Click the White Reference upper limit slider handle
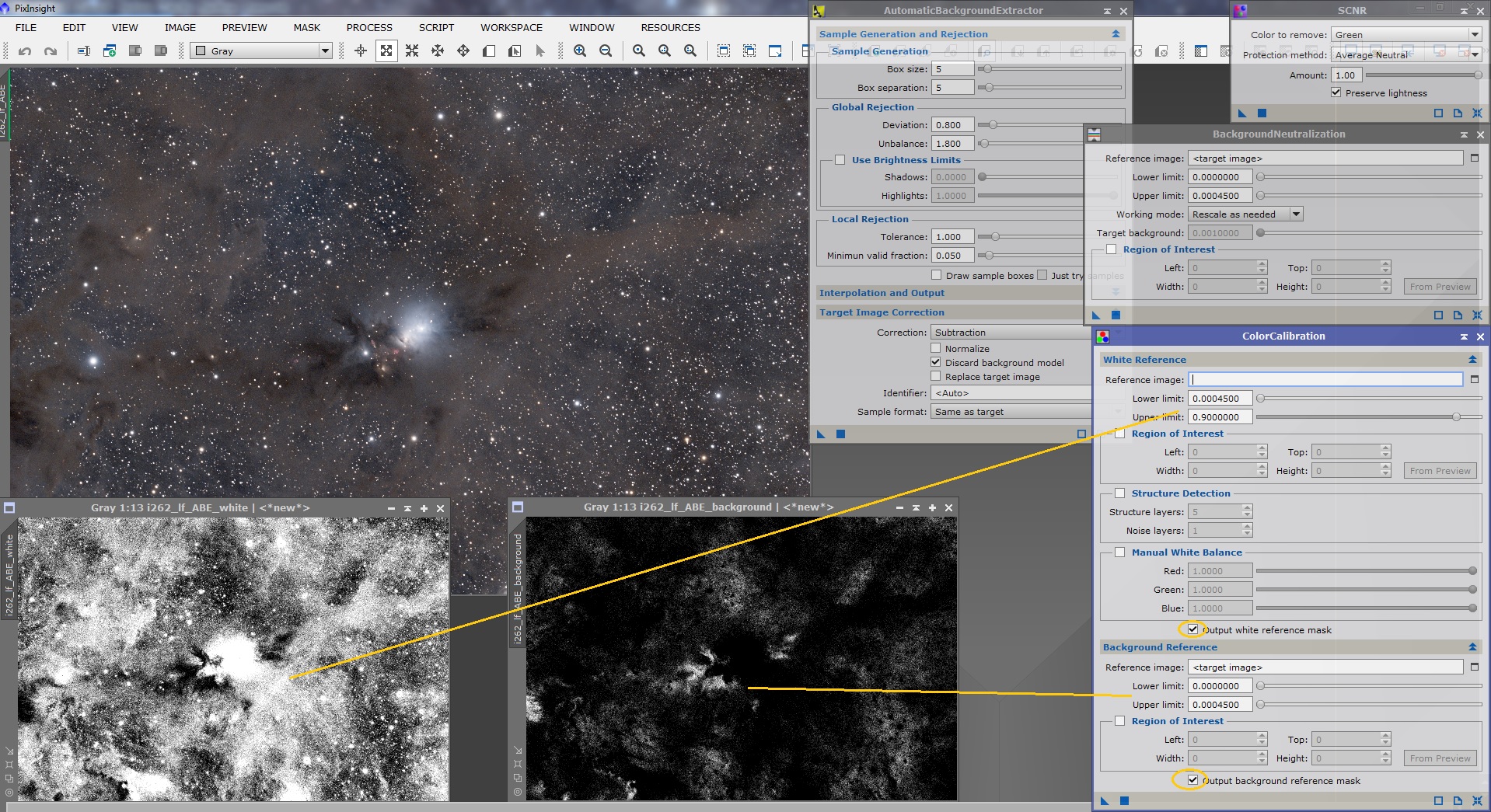The height and width of the screenshot is (812, 1491). click(x=1456, y=417)
